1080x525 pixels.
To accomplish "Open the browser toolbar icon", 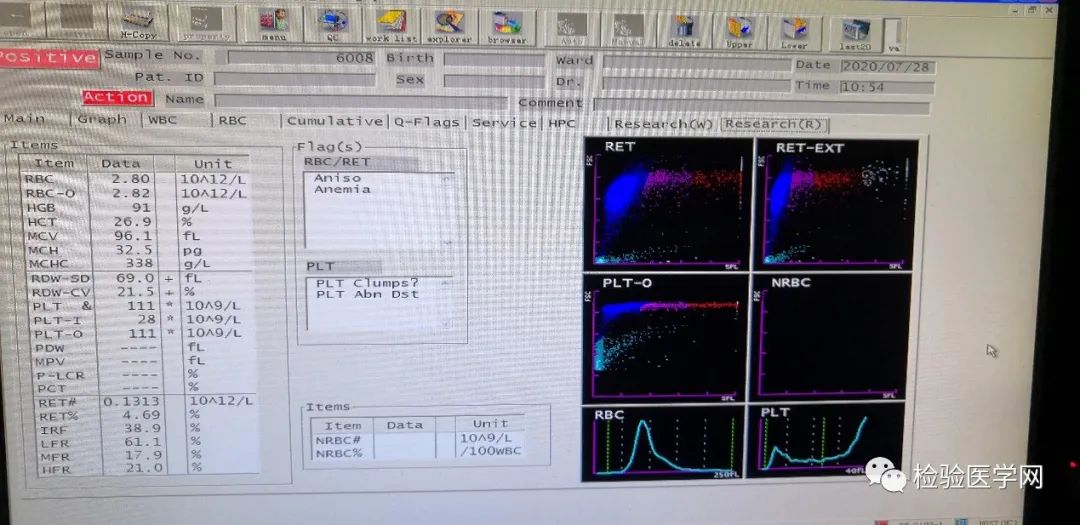I will click(x=506, y=28).
